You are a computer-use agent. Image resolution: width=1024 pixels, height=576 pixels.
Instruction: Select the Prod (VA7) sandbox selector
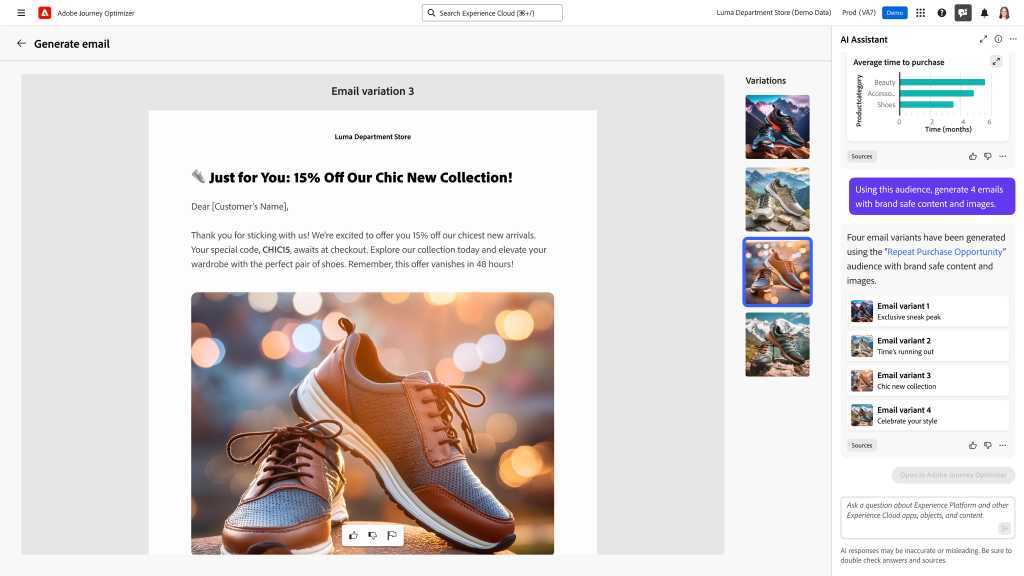point(858,12)
